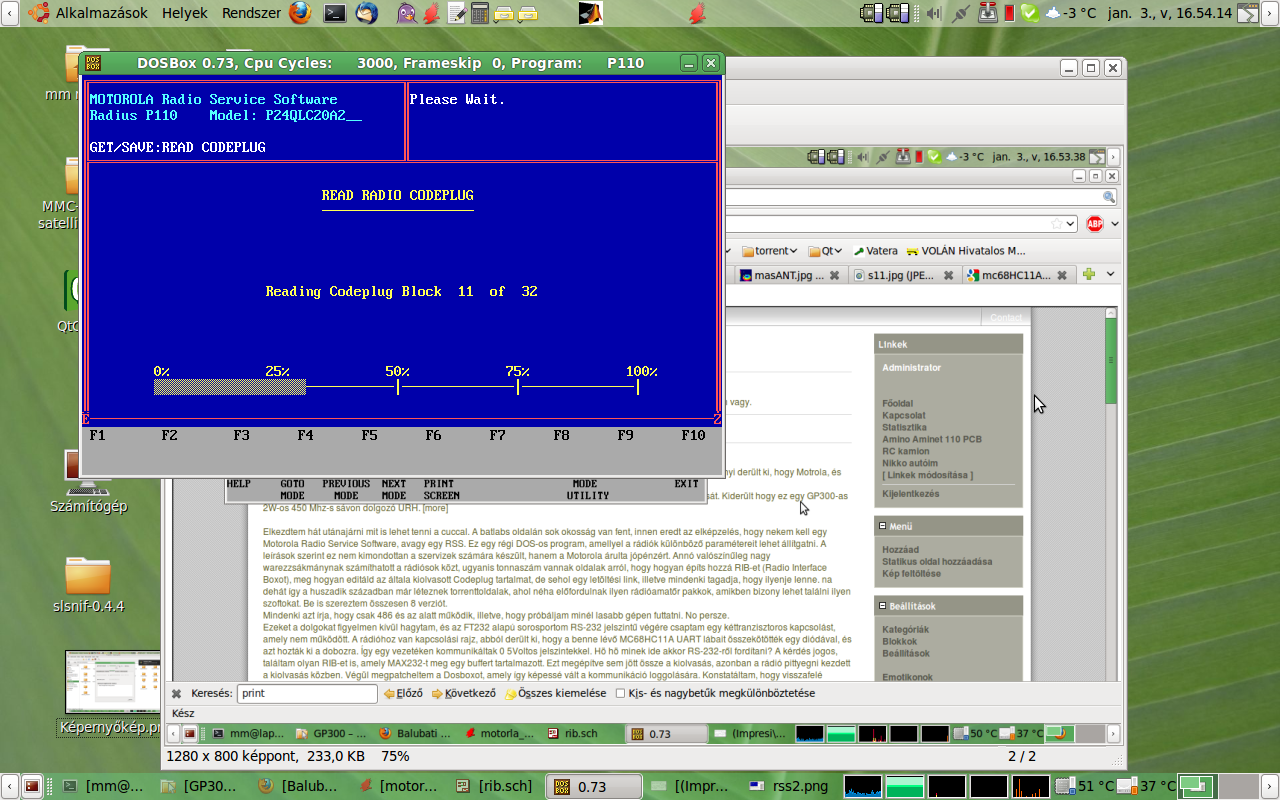Open the torrent bookmarks folder dropdown
The height and width of the screenshot is (800, 1280).
(770, 251)
